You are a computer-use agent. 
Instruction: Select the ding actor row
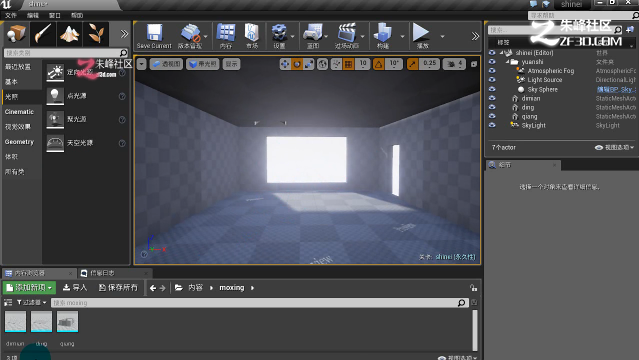[x=562, y=108]
